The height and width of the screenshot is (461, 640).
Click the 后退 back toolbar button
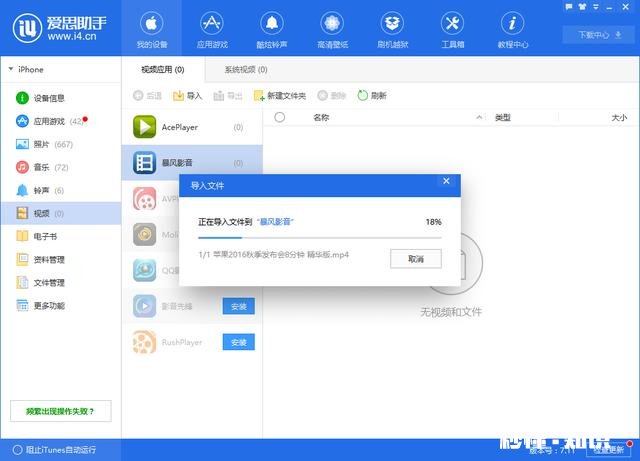[x=147, y=96]
